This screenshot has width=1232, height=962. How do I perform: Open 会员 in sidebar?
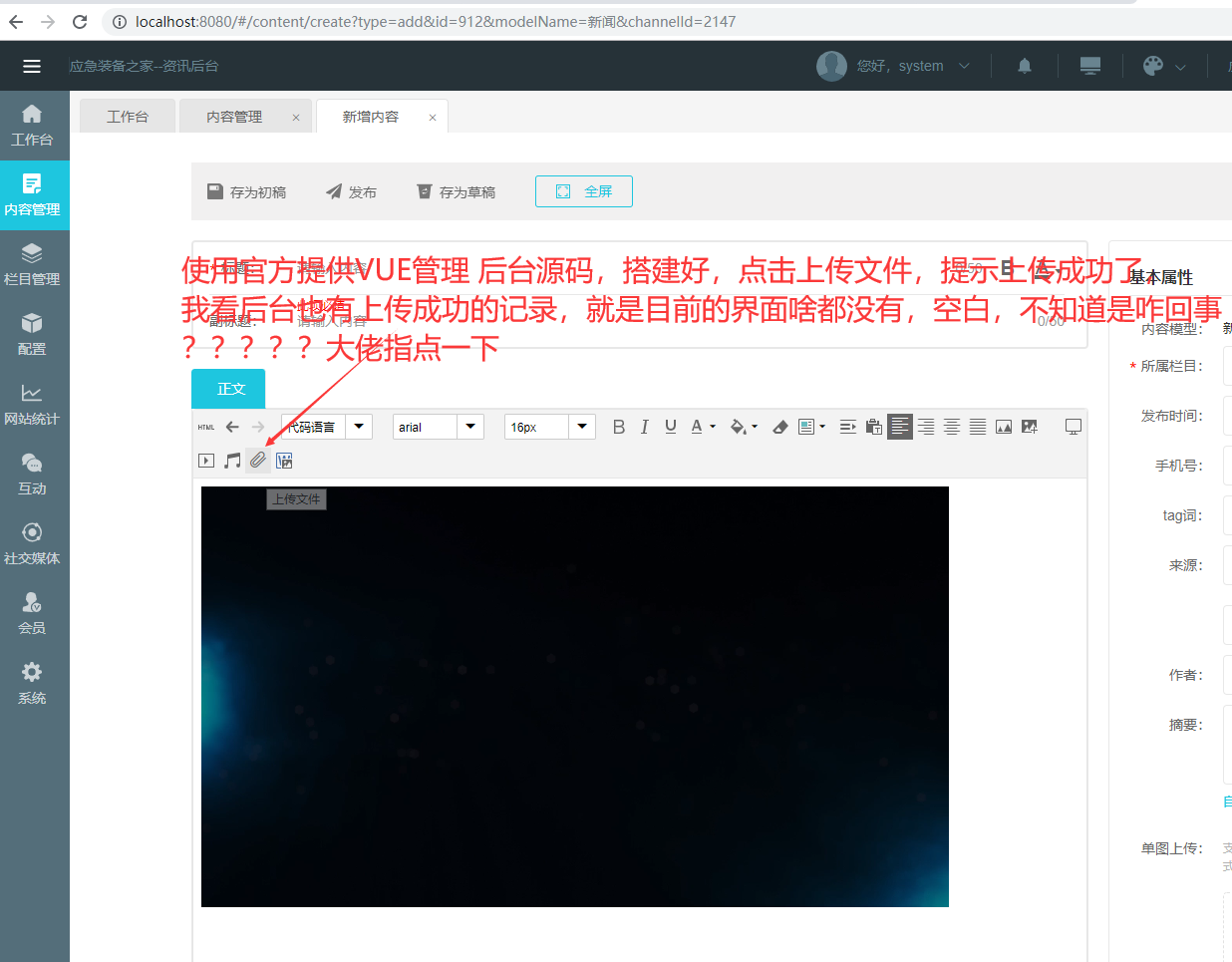32,614
